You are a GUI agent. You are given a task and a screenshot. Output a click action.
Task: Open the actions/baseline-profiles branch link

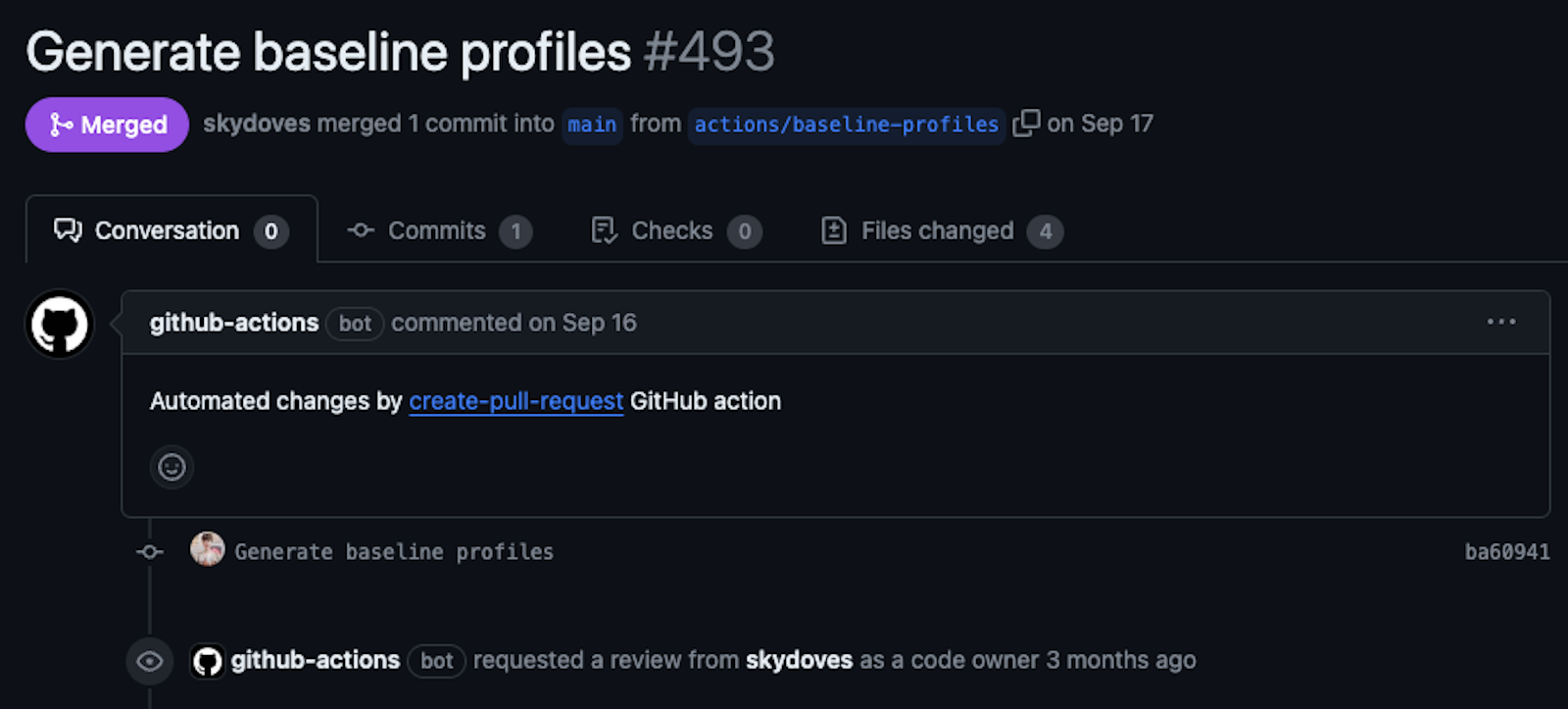pos(846,125)
